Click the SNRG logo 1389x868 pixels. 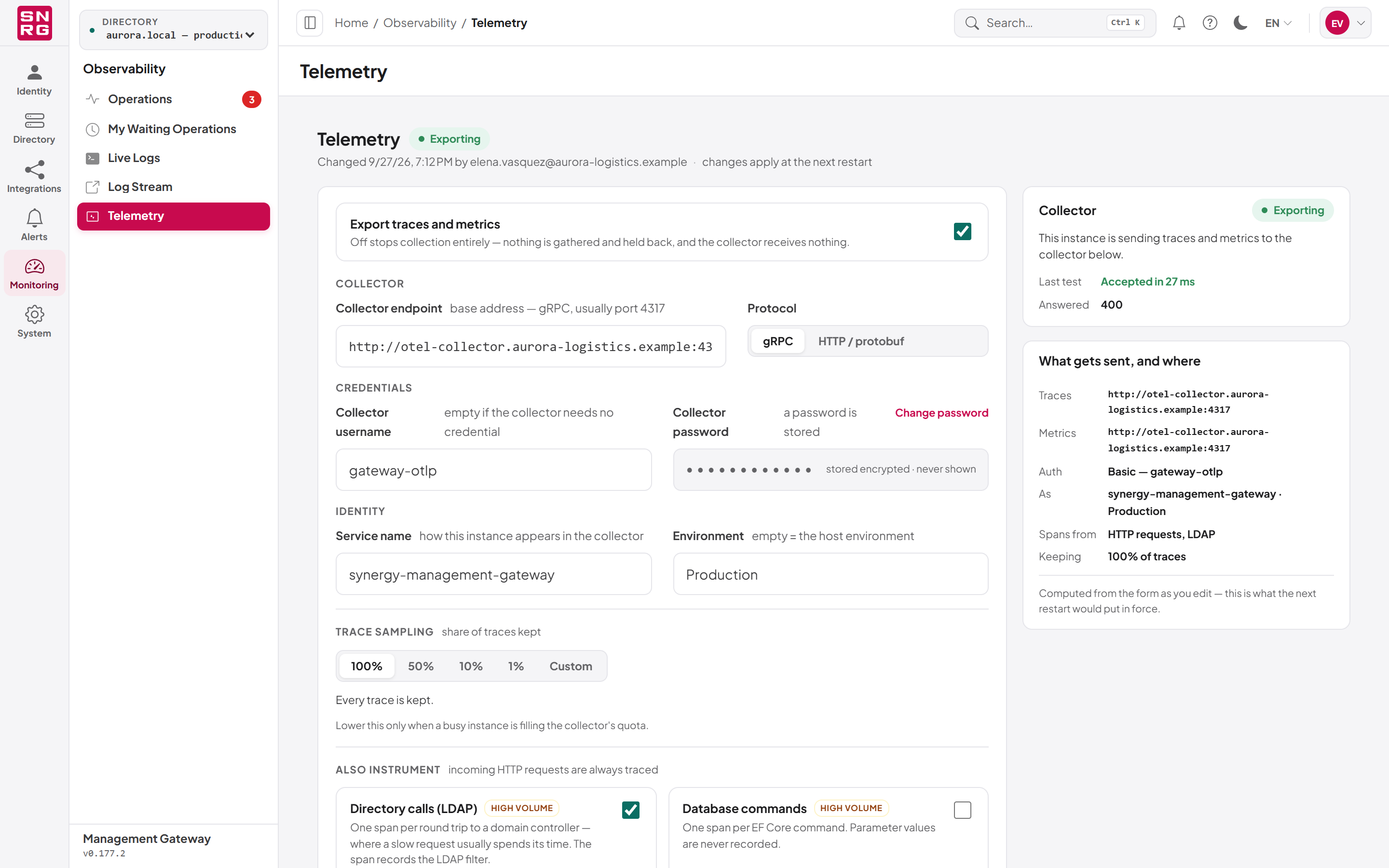click(34, 23)
